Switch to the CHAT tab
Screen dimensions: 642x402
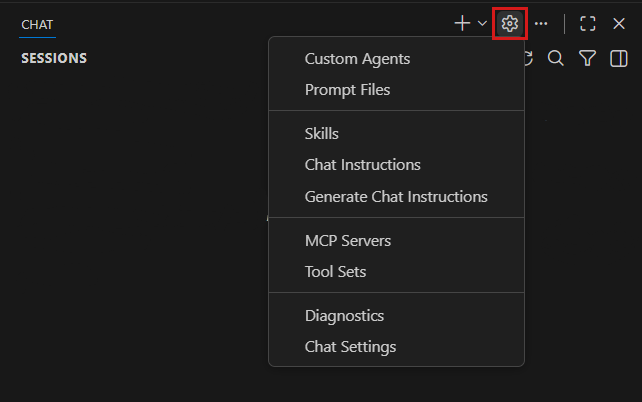37,23
